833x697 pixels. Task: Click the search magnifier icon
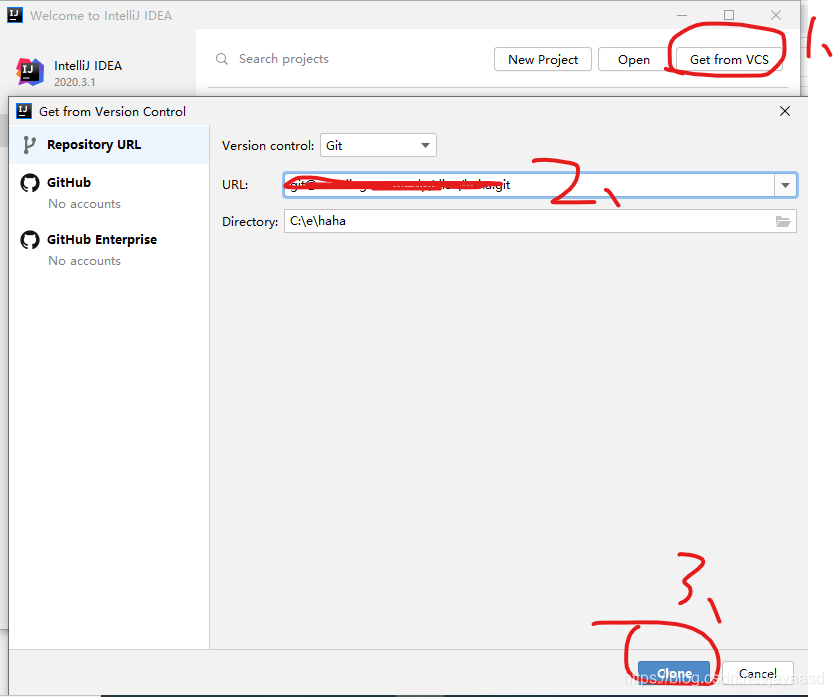[222, 59]
